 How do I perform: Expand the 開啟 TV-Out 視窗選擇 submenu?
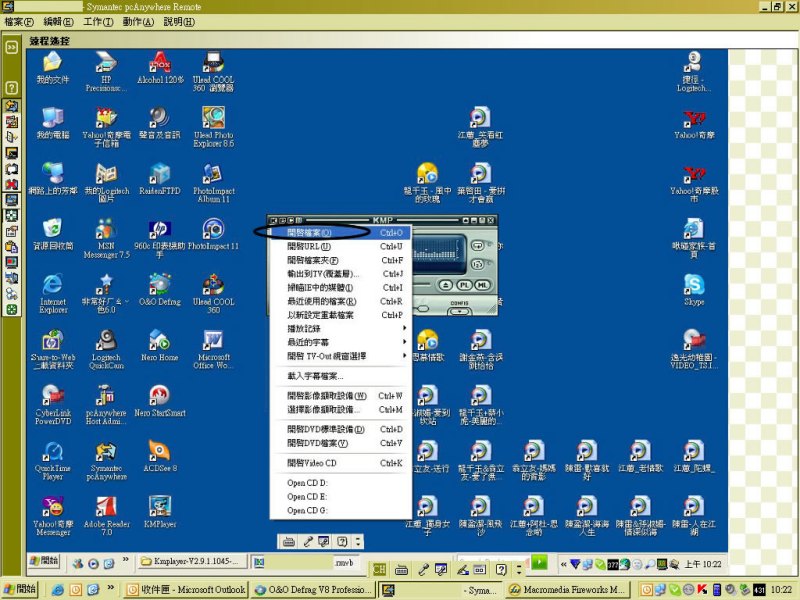coord(340,356)
